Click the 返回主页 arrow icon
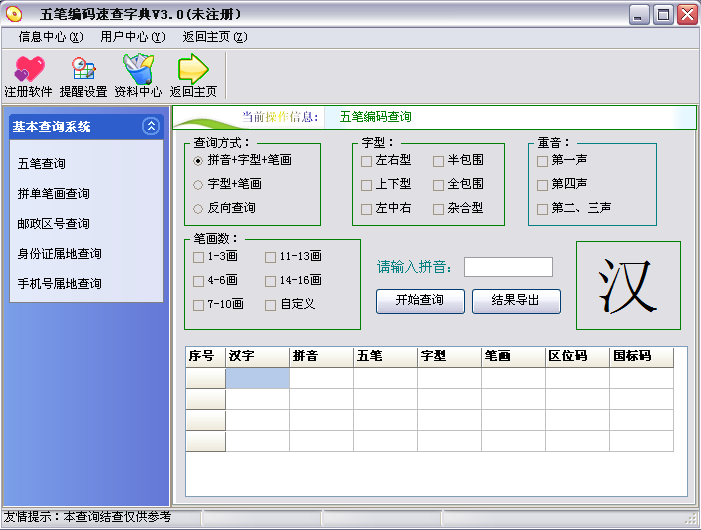The width and height of the screenshot is (701, 530). point(193,68)
